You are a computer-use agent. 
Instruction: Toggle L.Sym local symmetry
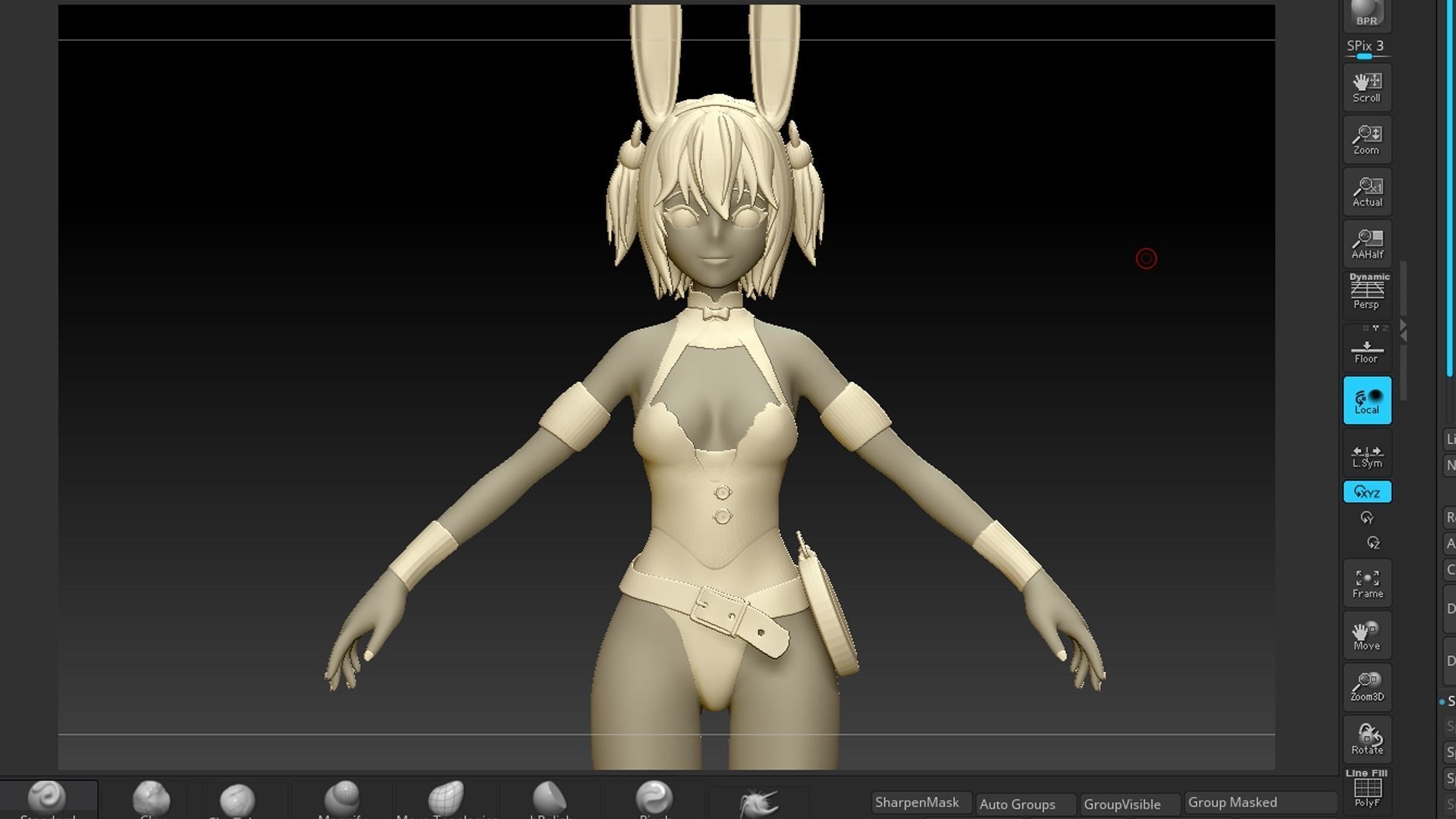coord(1367,455)
